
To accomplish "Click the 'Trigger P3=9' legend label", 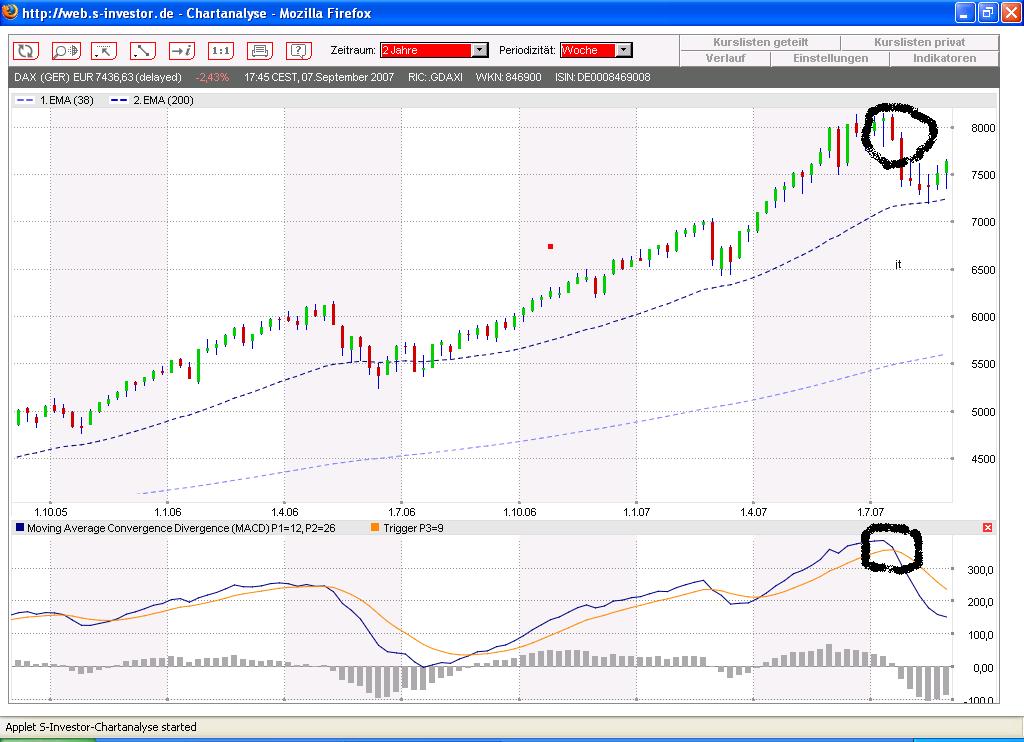I will click(x=413, y=528).
